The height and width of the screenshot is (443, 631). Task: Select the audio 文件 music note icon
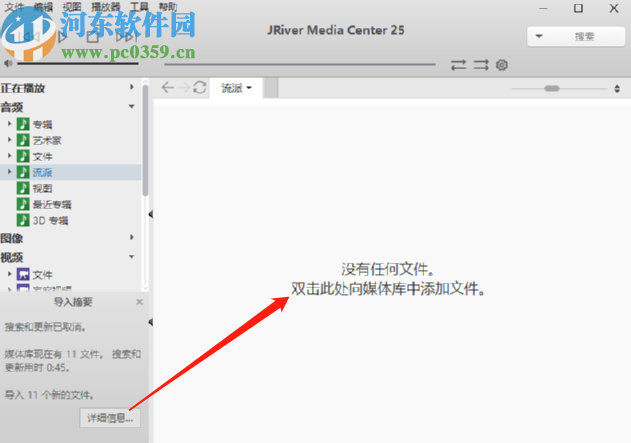click(23, 156)
